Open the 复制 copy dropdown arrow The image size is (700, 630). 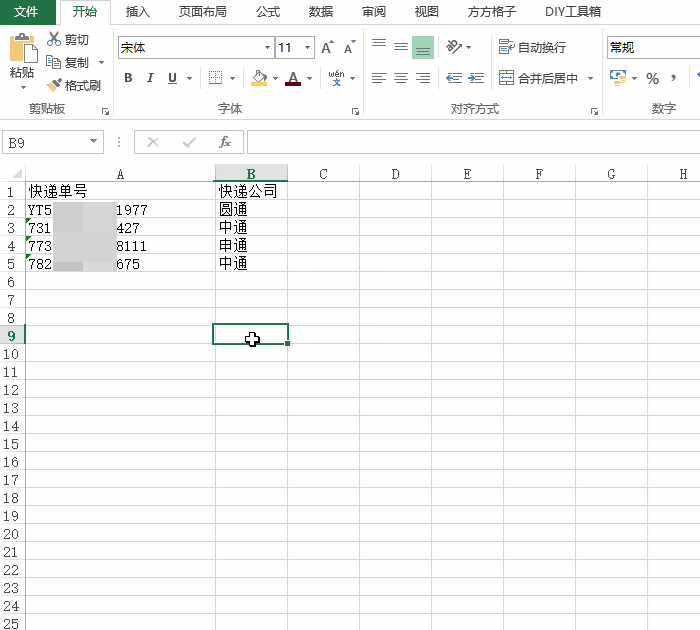pos(101,63)
